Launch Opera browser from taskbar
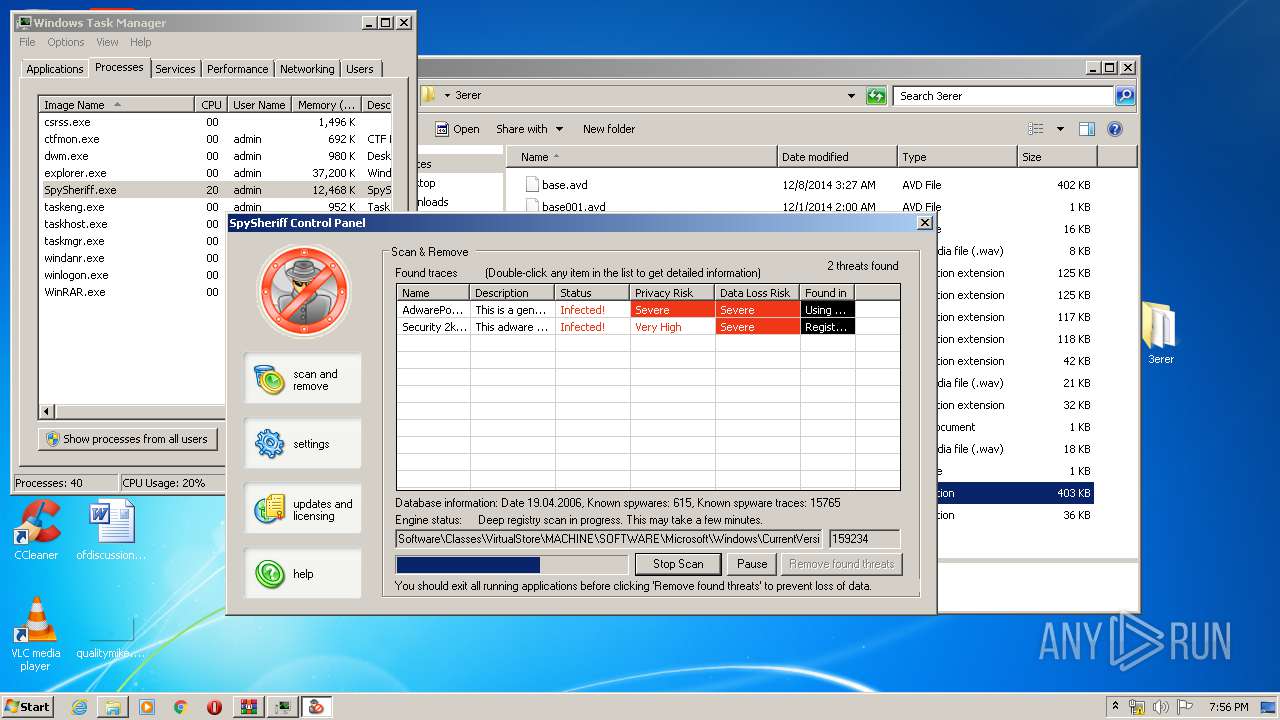The image size is (1280, 720). (x=214, y=707)
